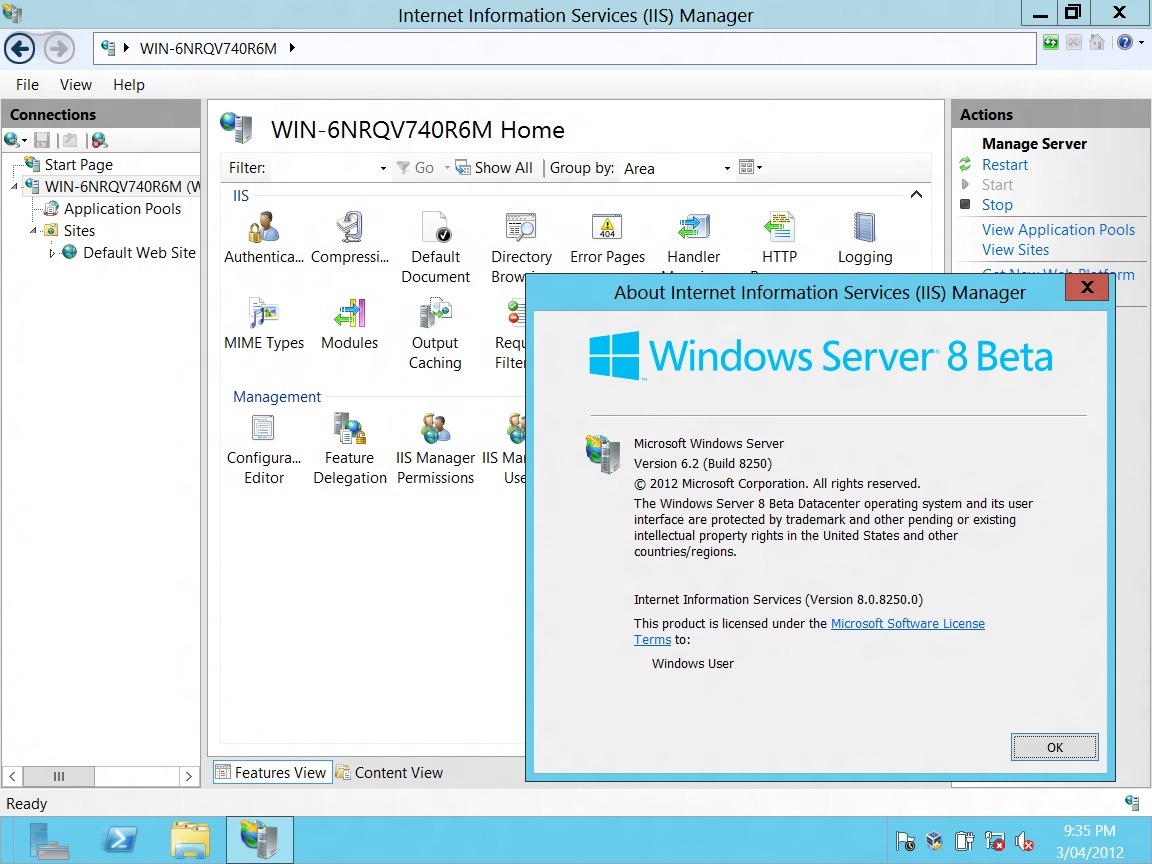
Task: Click the Help question mark icon
Action: [1125, 43]
